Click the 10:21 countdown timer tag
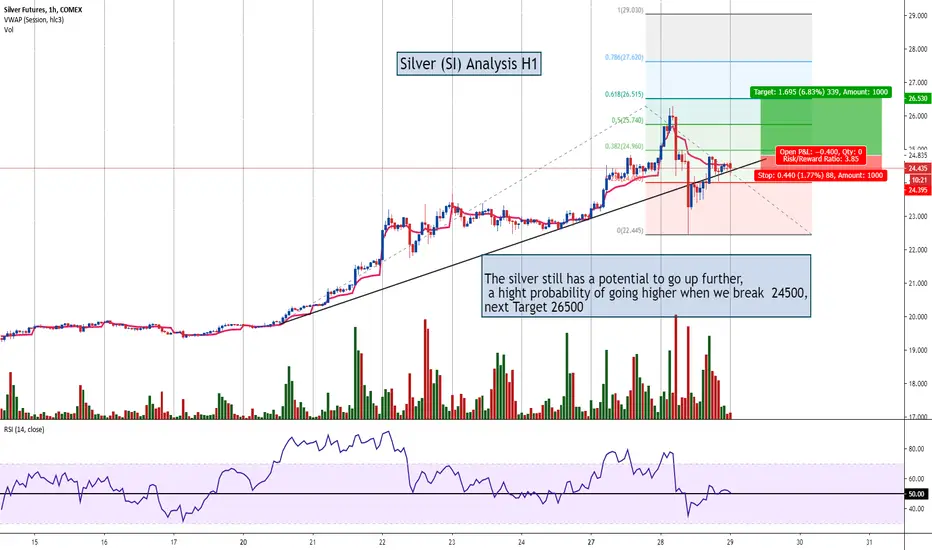The image size is (932, 550). point(918,180)
